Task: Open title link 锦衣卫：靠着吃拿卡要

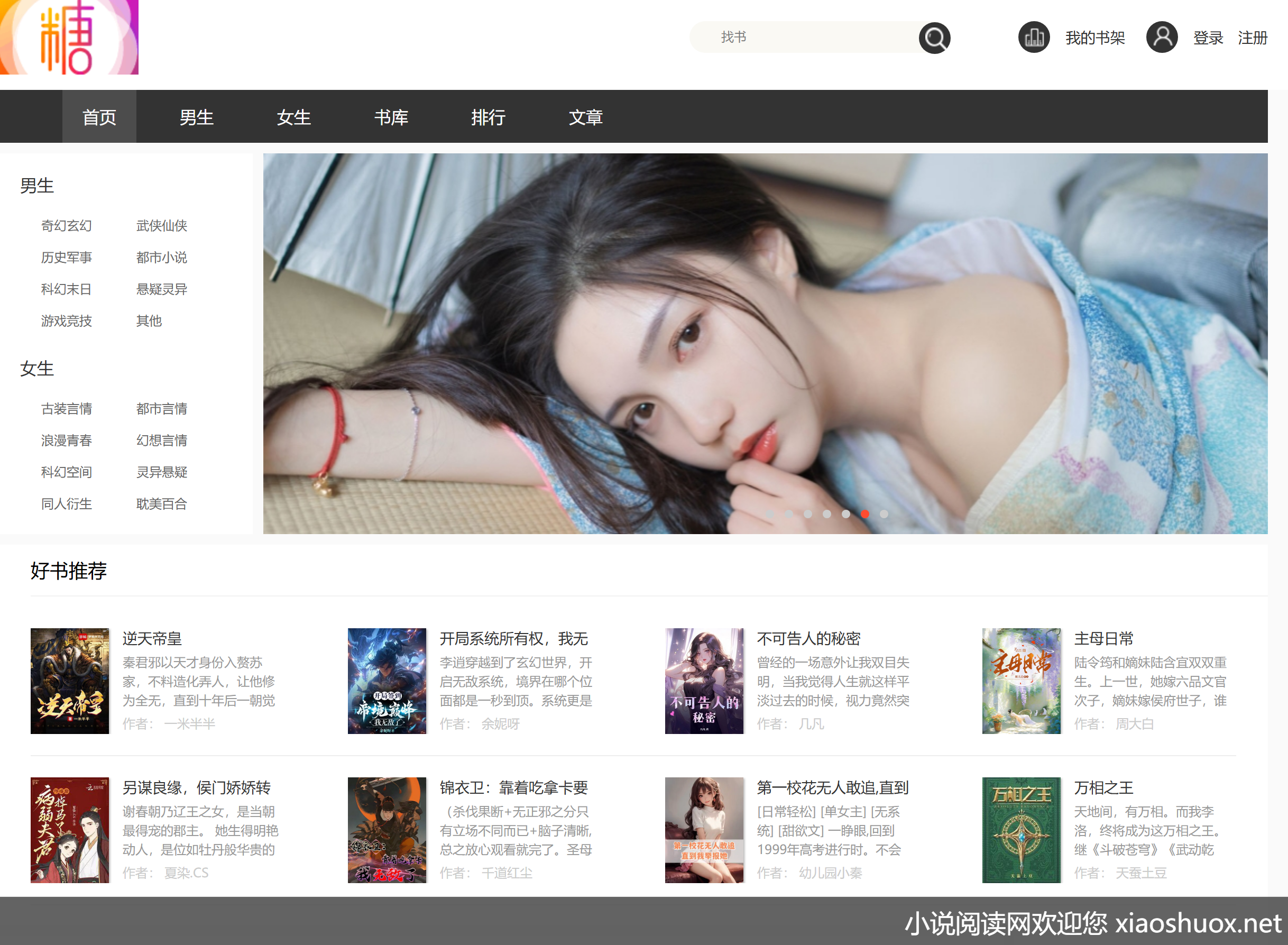Action: 513,788
